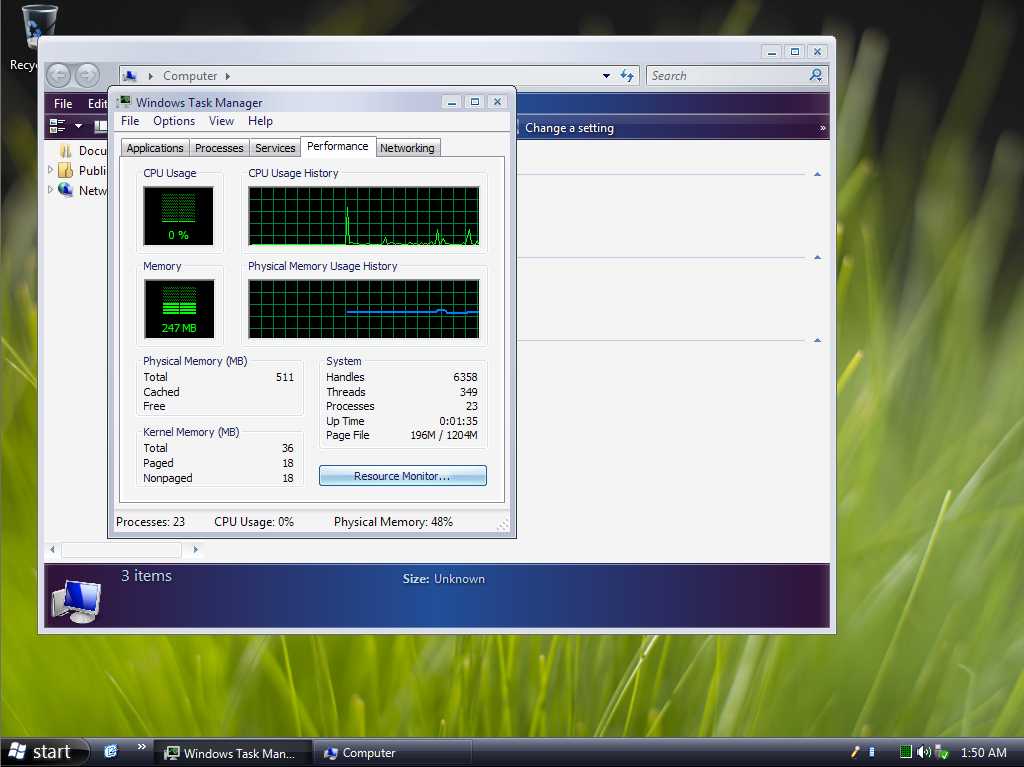Click the large Computer icon in details pane
This screenshot has height=767, width=1024.
tap(76, 602)
